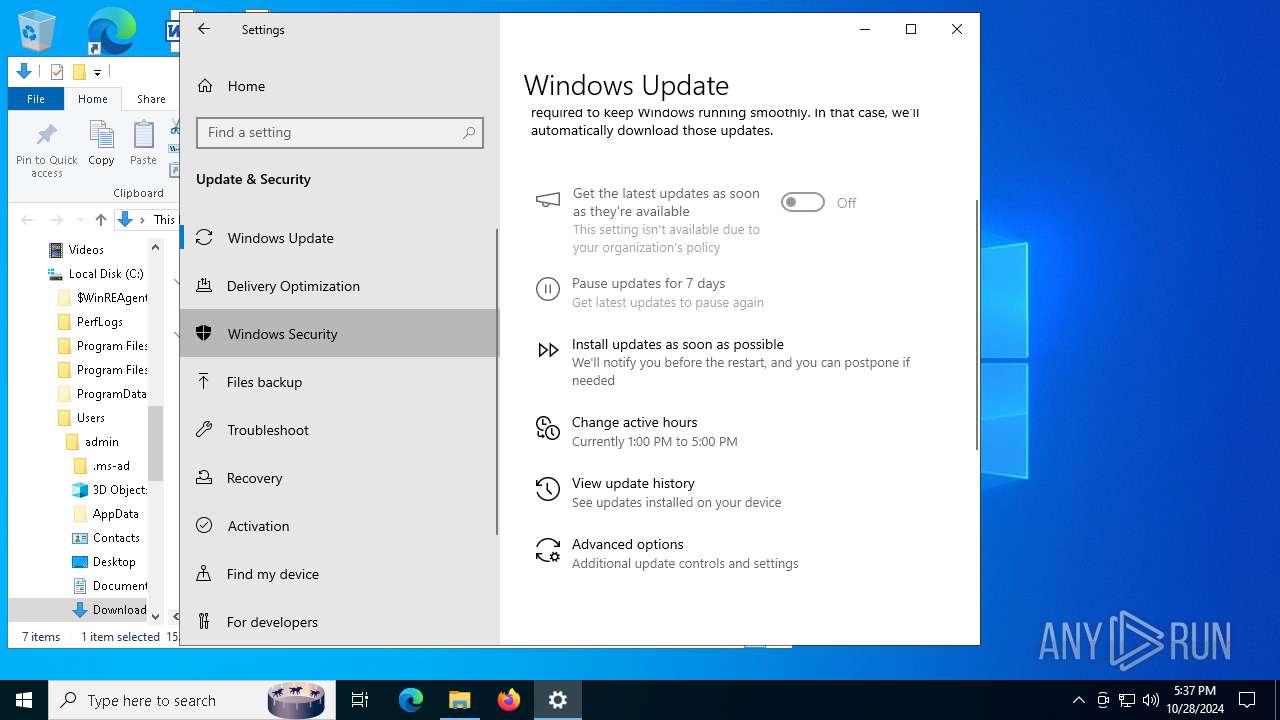This screenshot has height=720, width=1280.
Task: Open Recovery section
Action: click(340, 478)
